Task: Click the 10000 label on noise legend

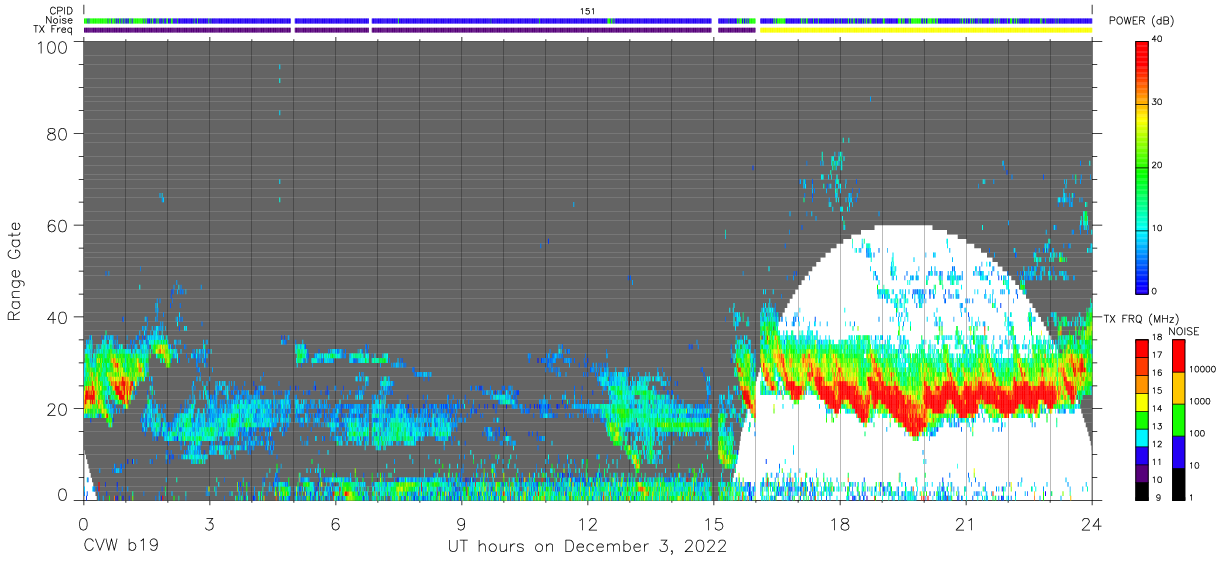Action: pos(1205,370)
